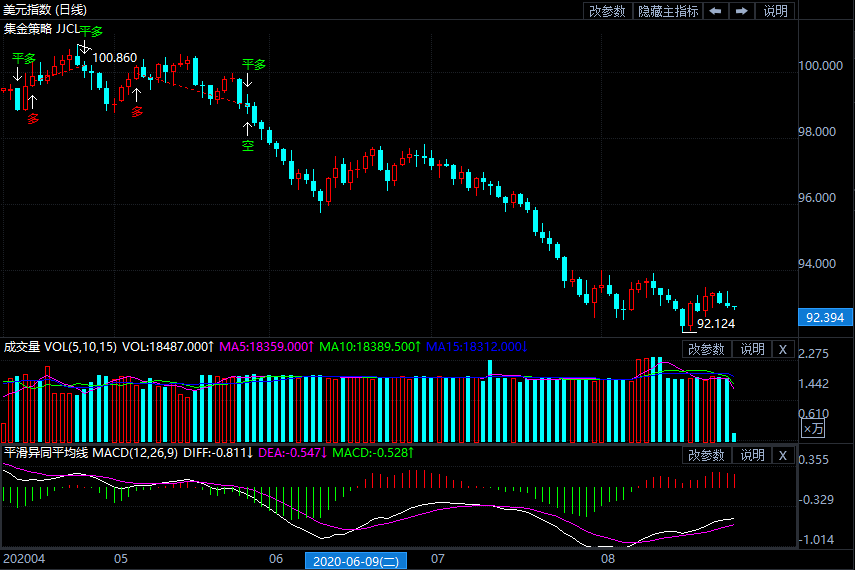Viewport: 855px width, 570px height.
Task: Click the right arrow indicator button
Action: click(x=741, y=11)
